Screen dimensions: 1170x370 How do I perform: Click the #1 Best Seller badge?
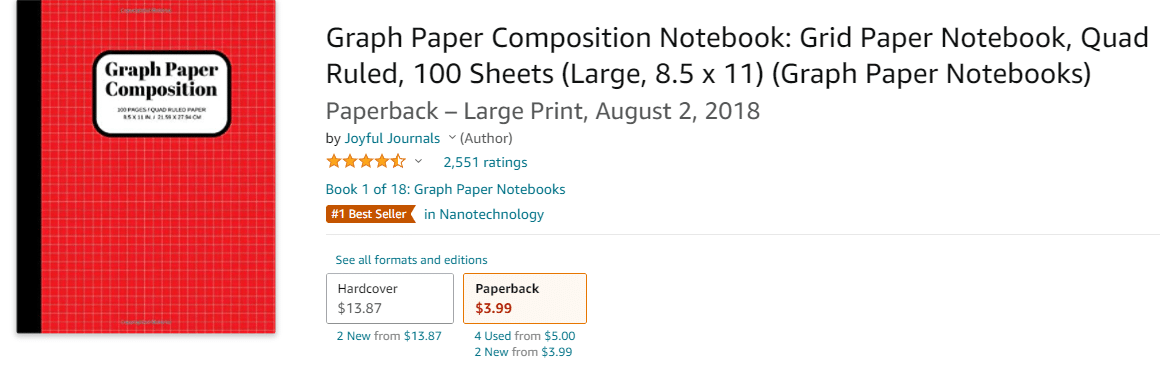(371, 214)
